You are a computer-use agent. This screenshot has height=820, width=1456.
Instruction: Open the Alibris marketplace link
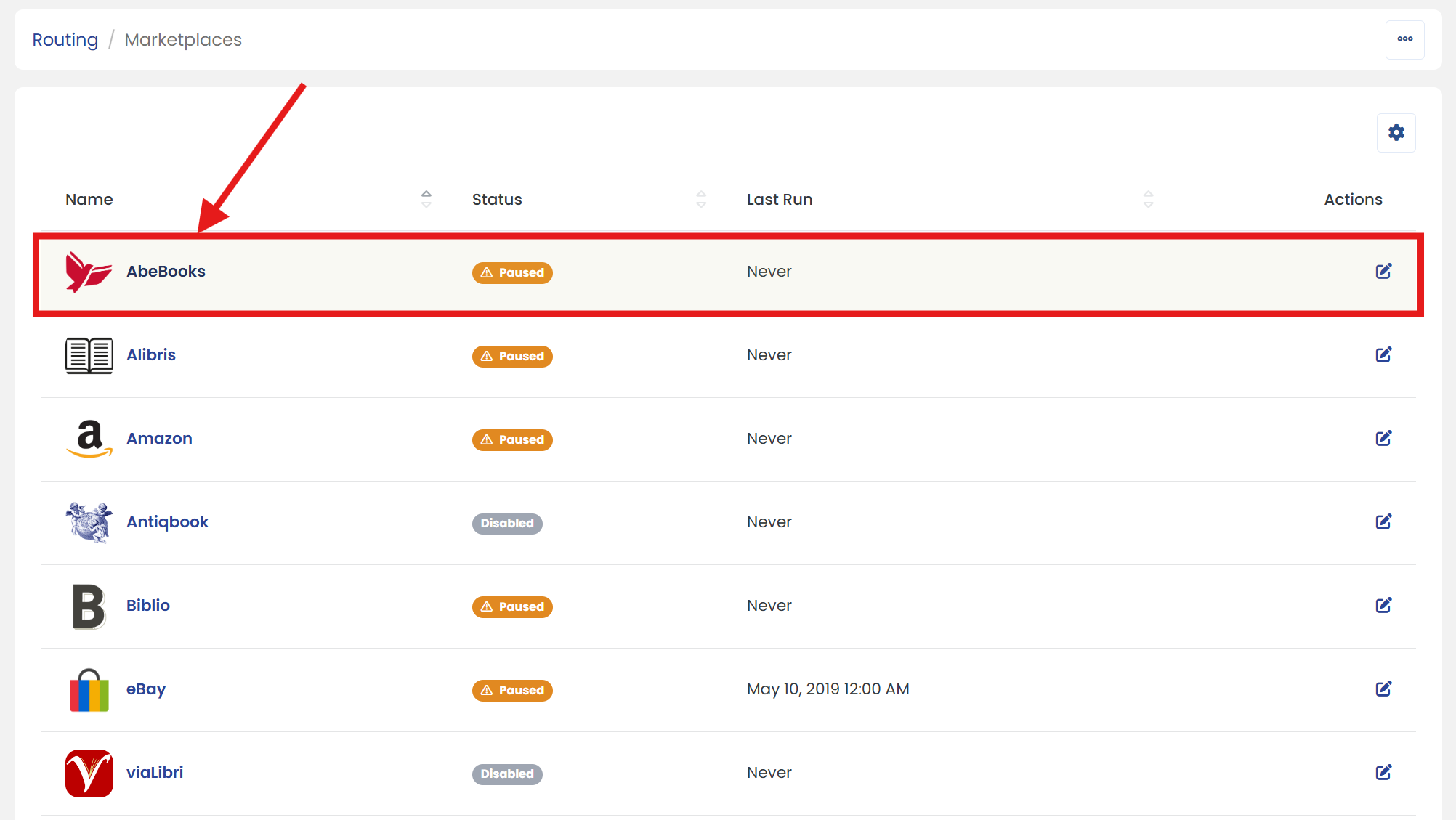pyautogui.click(x=151, y=355)
